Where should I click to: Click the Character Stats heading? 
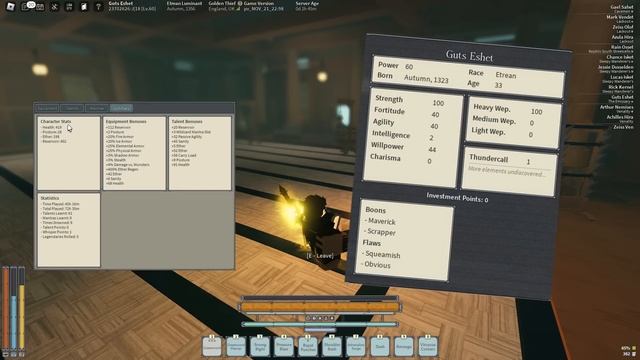56,121
